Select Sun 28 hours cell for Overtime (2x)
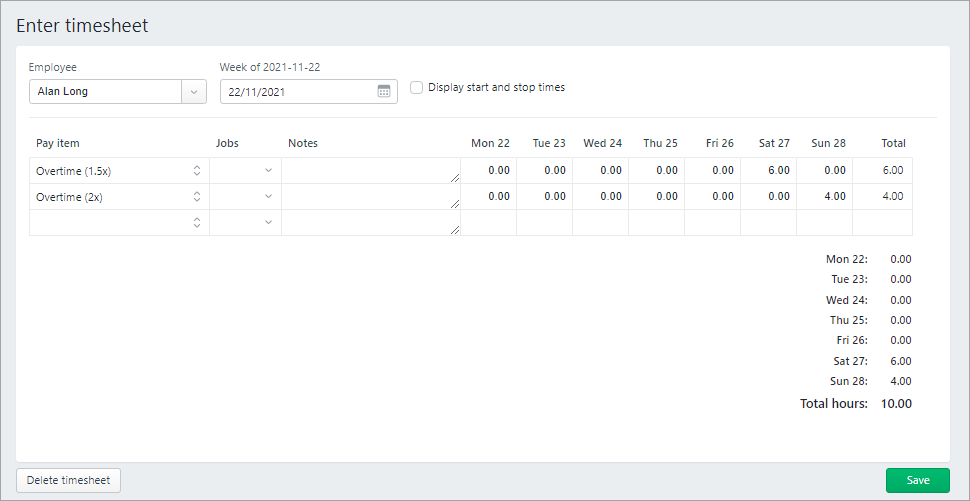Screen dimensions: 970x501 click(824, 197)
